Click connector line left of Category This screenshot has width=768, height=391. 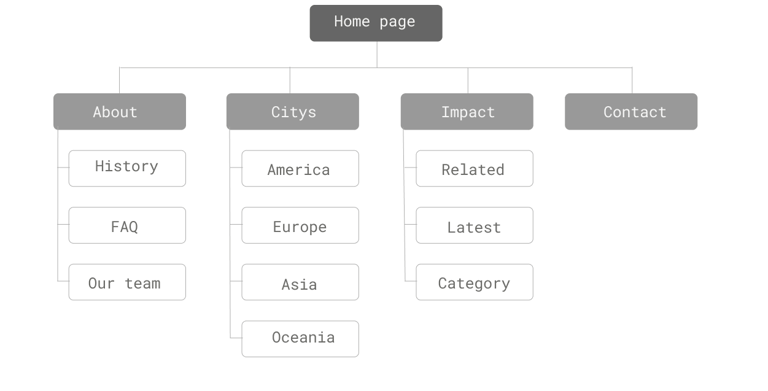click(410, 281)
